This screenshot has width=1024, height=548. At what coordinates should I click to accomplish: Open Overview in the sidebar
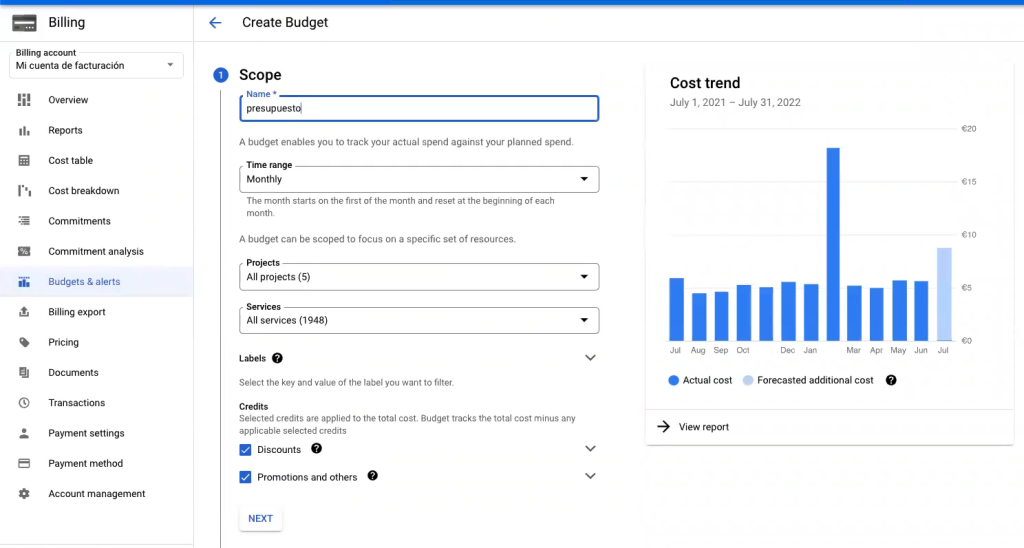click(97, 100)
